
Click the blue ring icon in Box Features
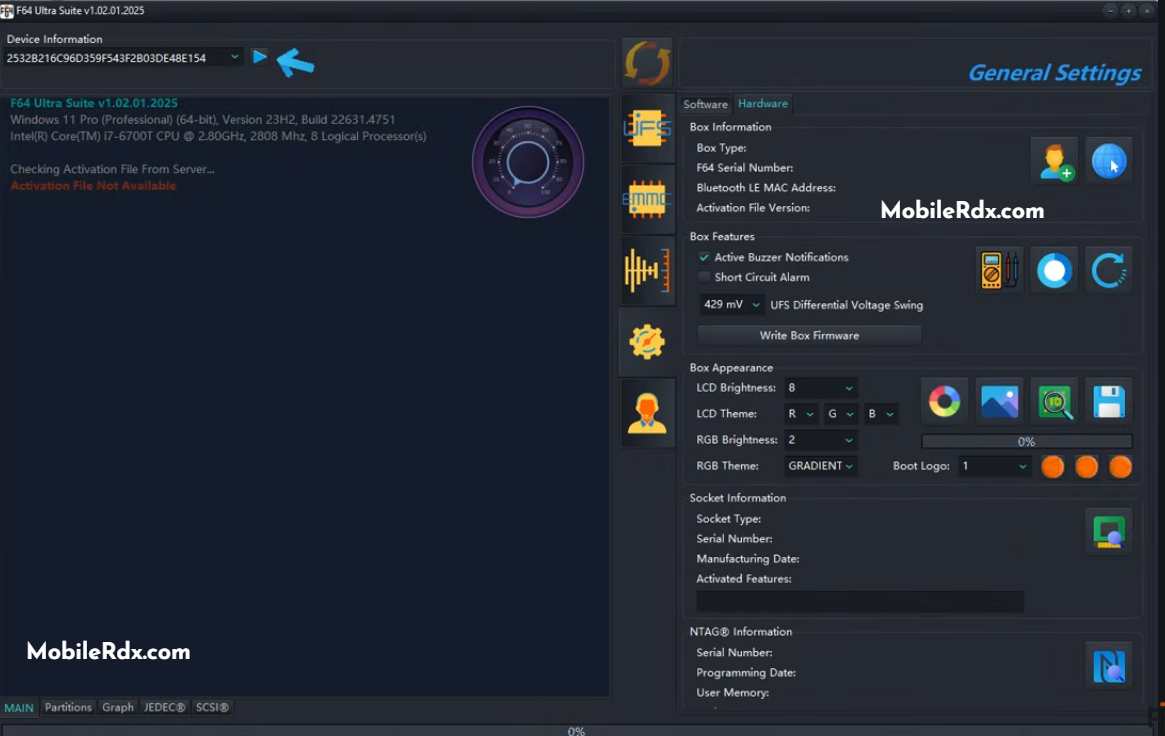1054,270
